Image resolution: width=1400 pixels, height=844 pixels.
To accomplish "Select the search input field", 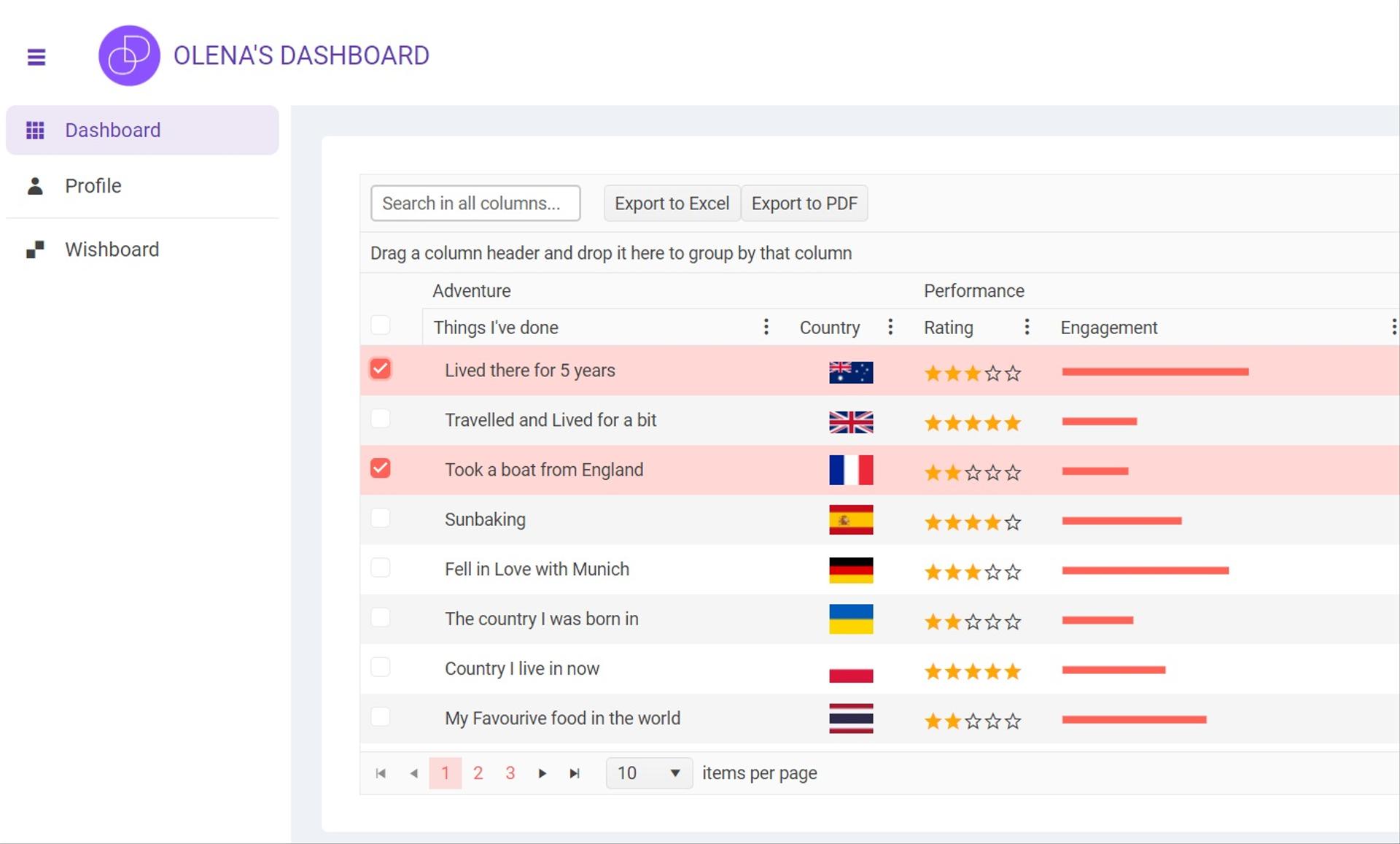I will 475,203.
